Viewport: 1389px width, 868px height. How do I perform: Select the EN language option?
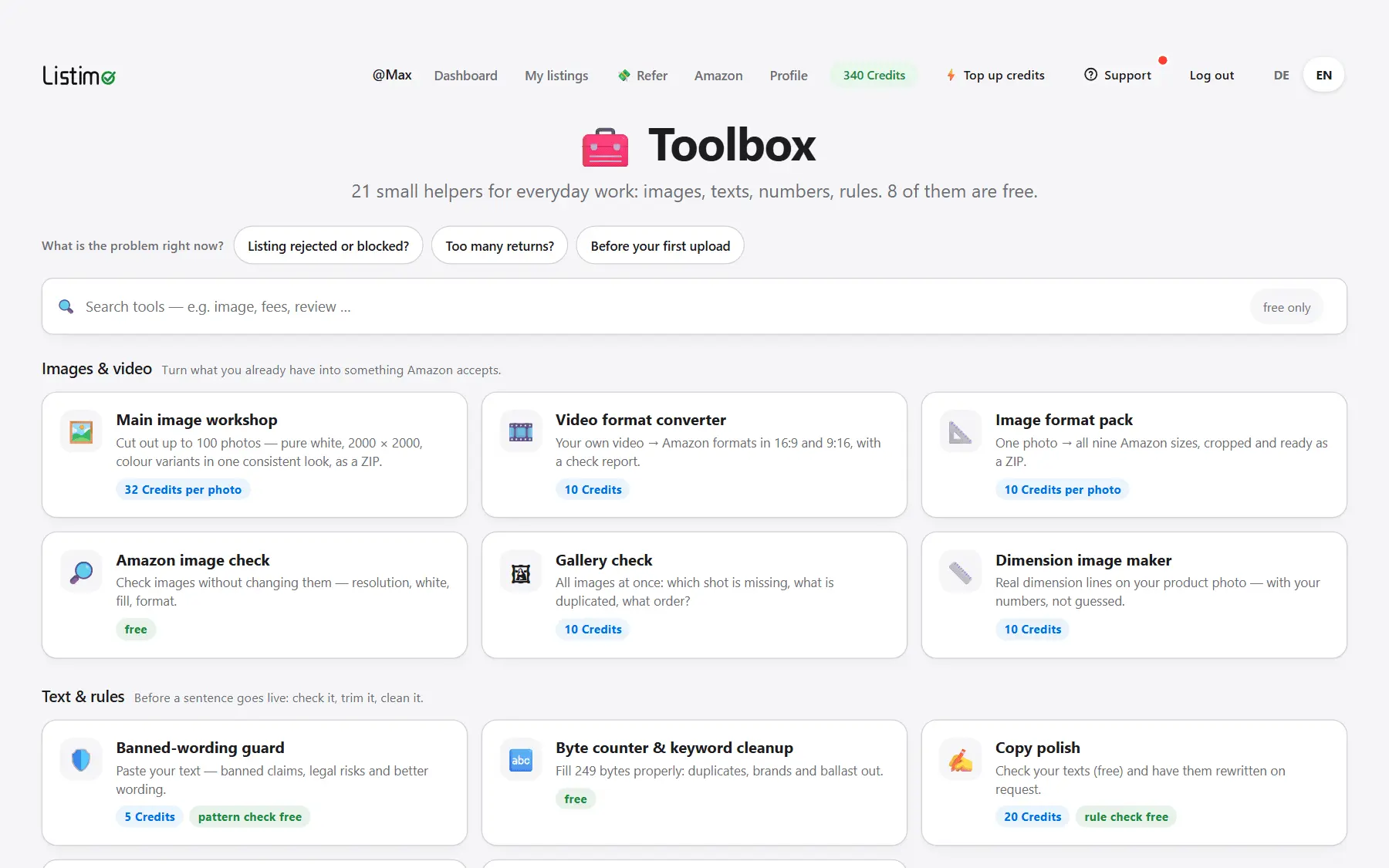(x=1323, y=75)
